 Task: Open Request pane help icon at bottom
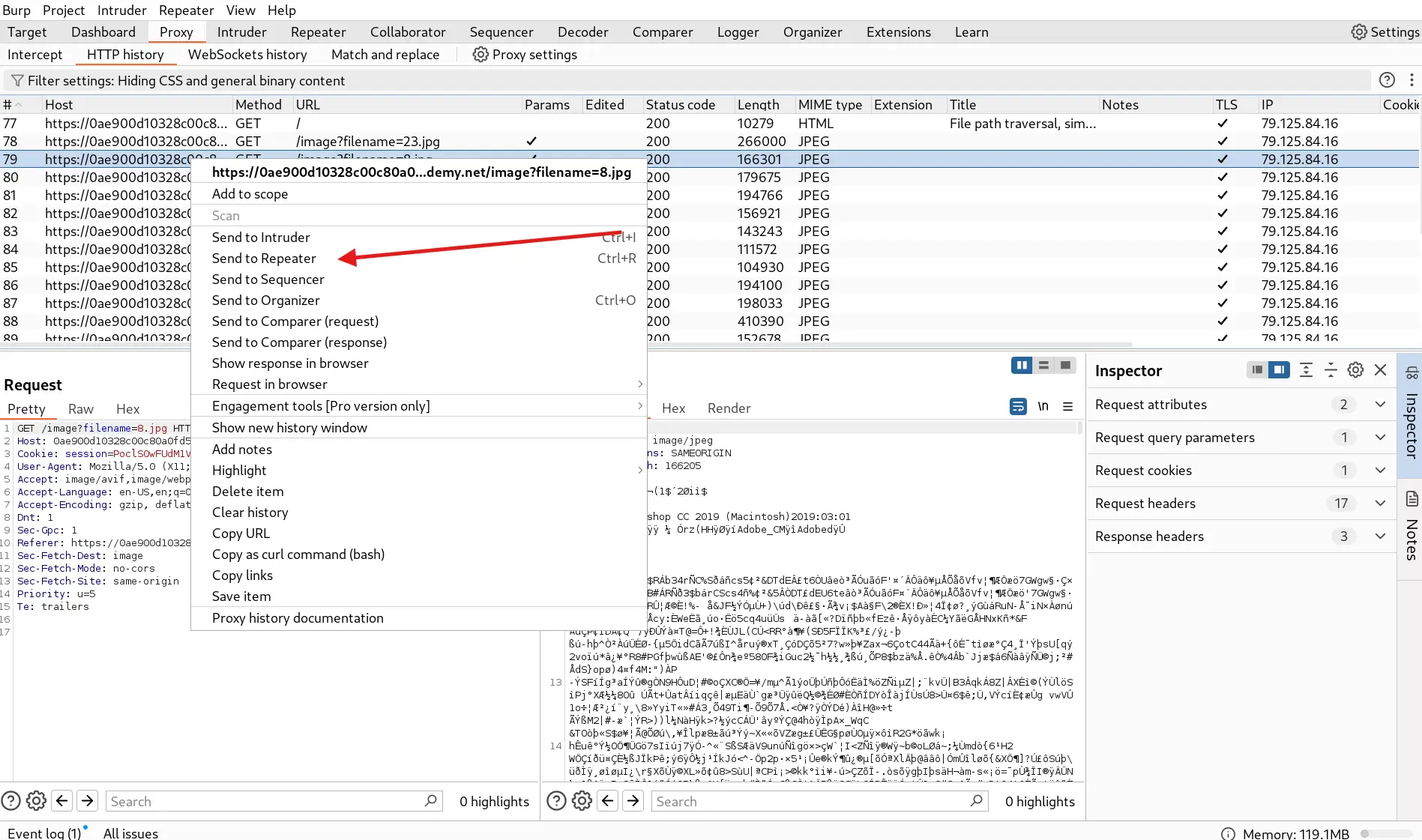(10, 801)
